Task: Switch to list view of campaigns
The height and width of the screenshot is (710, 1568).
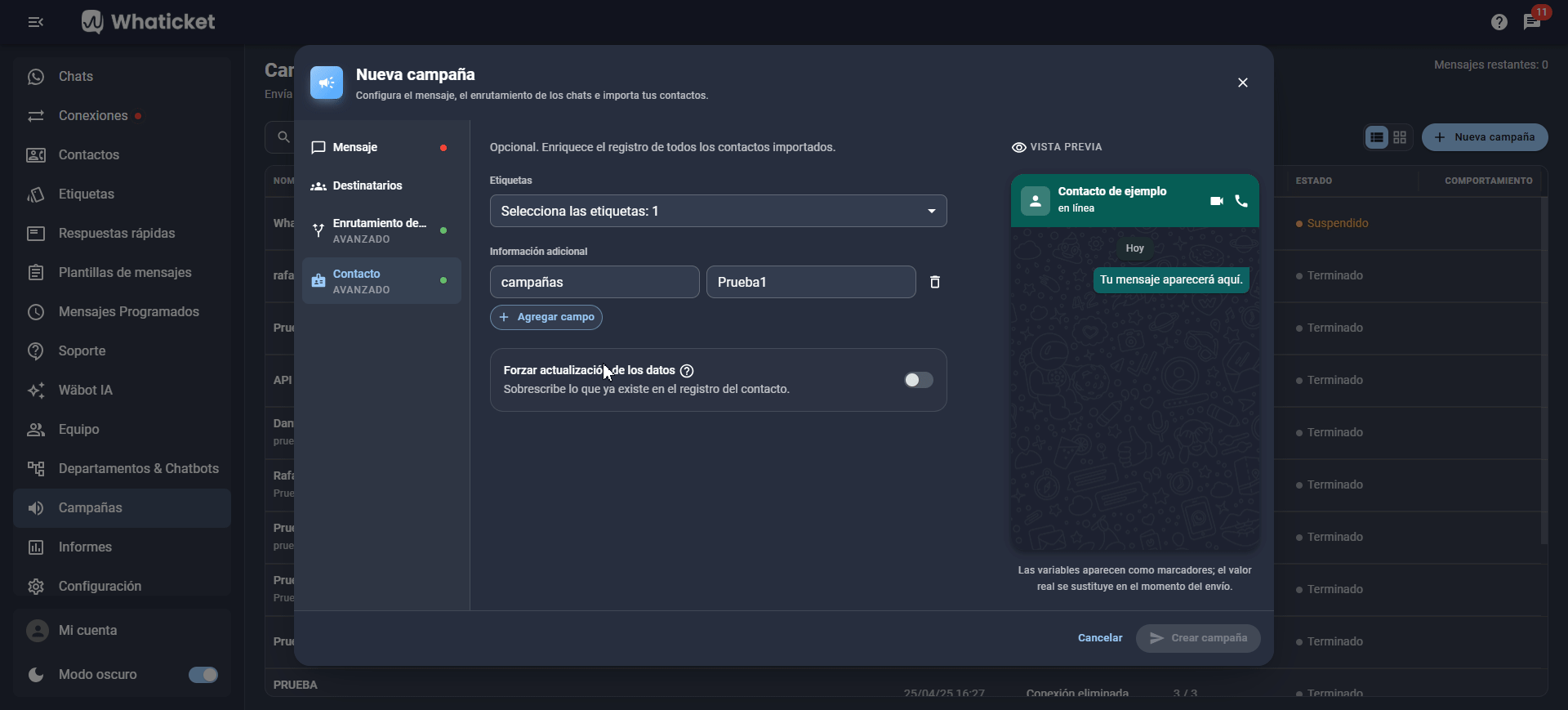Action: 1377,137
